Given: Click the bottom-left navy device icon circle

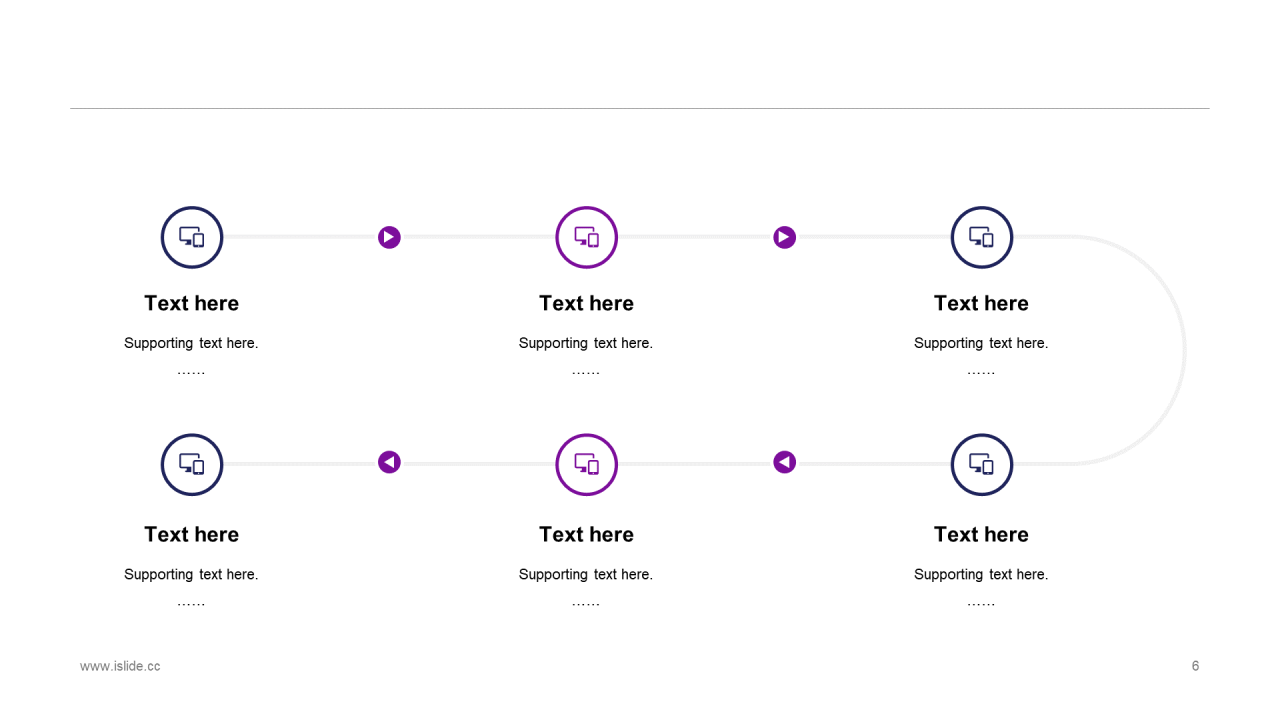Looking at the screenshot, I should point(192,464).
